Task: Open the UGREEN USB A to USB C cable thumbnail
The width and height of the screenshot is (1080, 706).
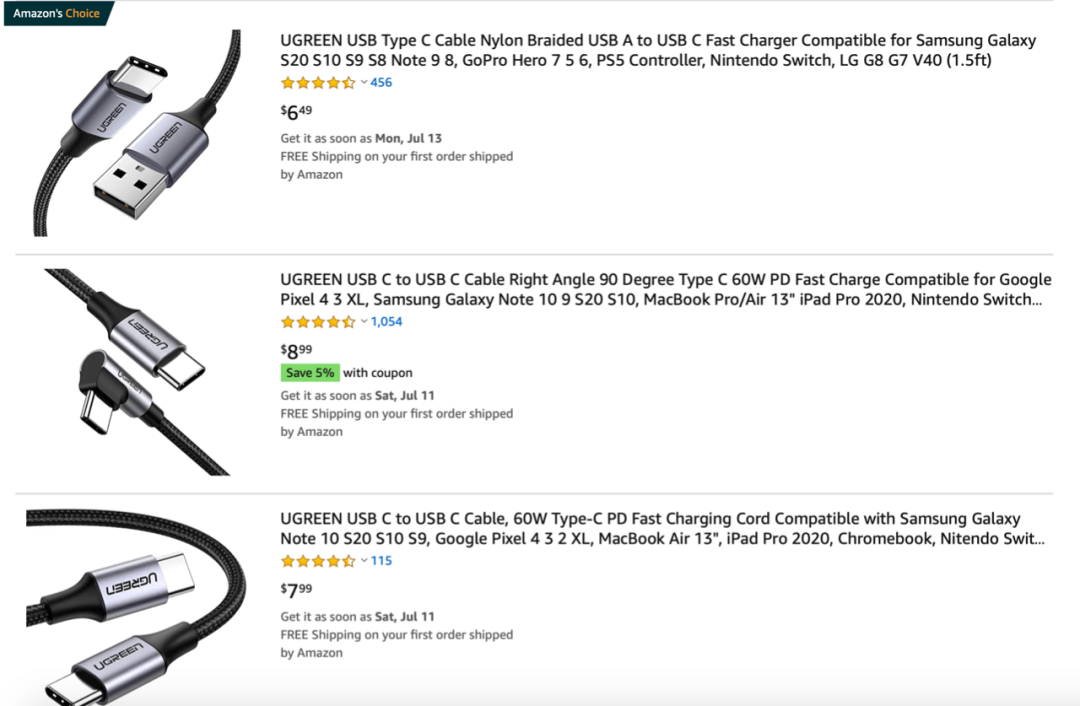Action: pyautogui.click(x=138, y=132)
